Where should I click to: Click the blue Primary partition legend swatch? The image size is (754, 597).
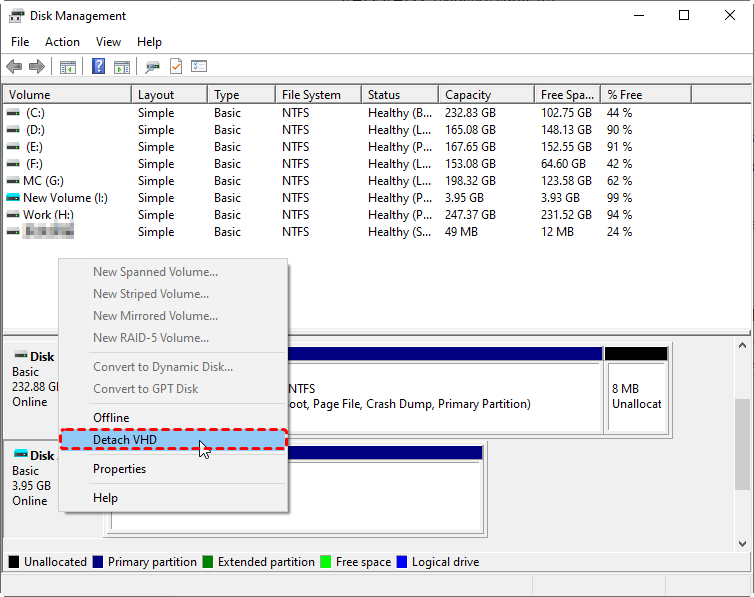(x=98, y=562)
